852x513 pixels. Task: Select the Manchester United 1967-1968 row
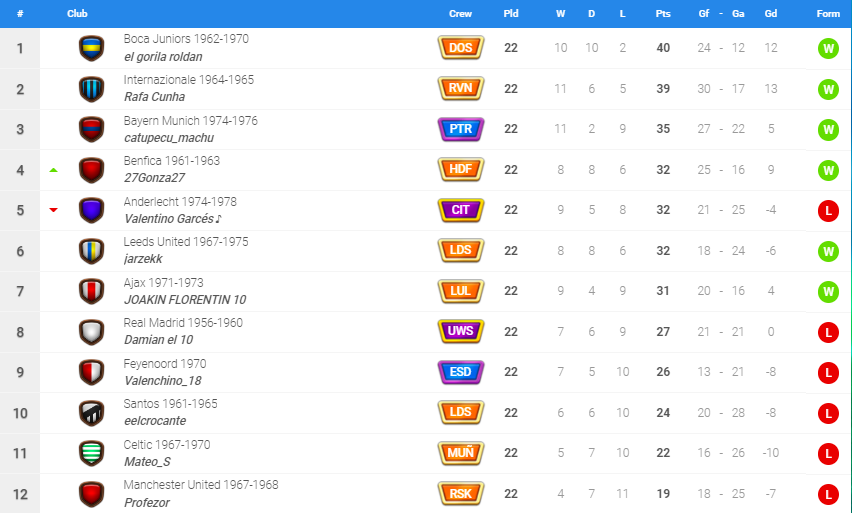pos(426,493)
